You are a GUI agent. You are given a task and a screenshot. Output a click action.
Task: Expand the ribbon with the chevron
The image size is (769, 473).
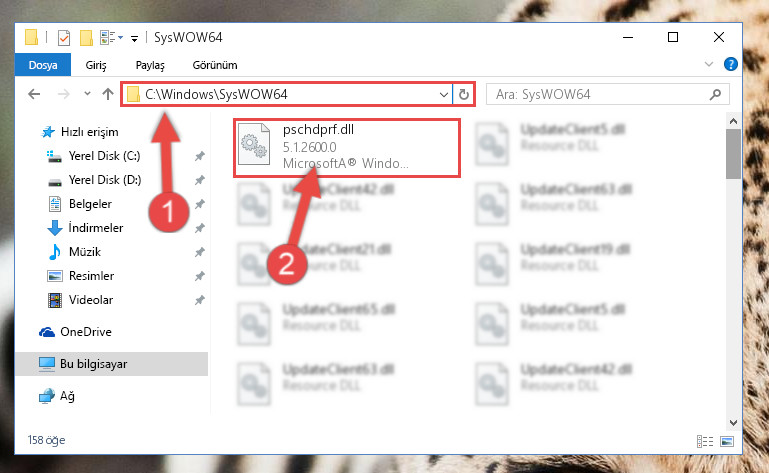(709, 64)
